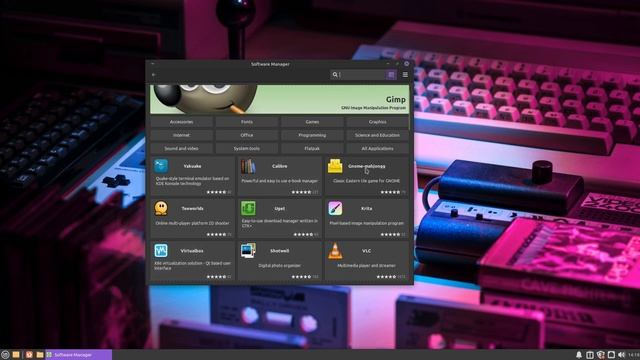Click the second folder icon on the taskbar
Screen dimensions: 640x360
(40, 355)
